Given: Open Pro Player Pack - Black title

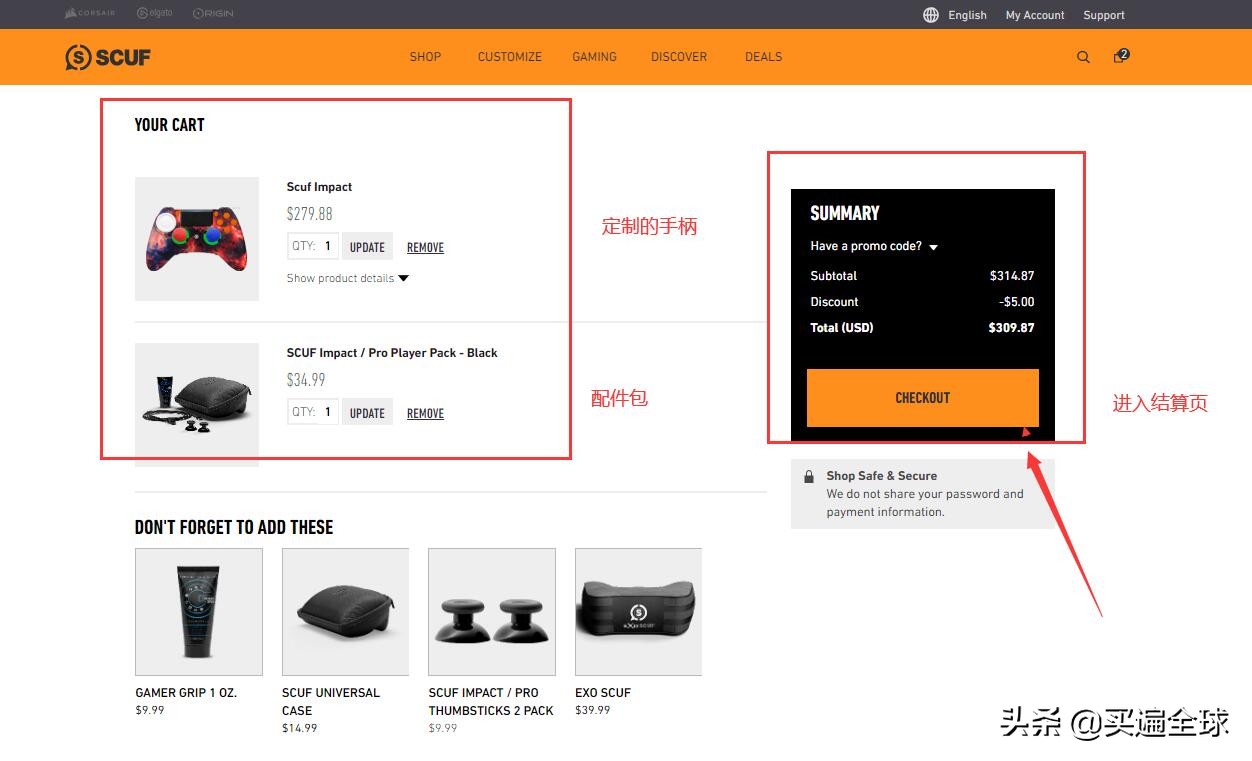Looking at the screenshot, I should coord(392,353).
